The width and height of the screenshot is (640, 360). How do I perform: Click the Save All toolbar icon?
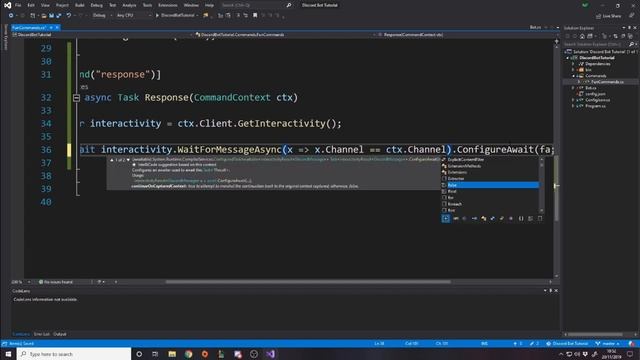click(59, 16)
